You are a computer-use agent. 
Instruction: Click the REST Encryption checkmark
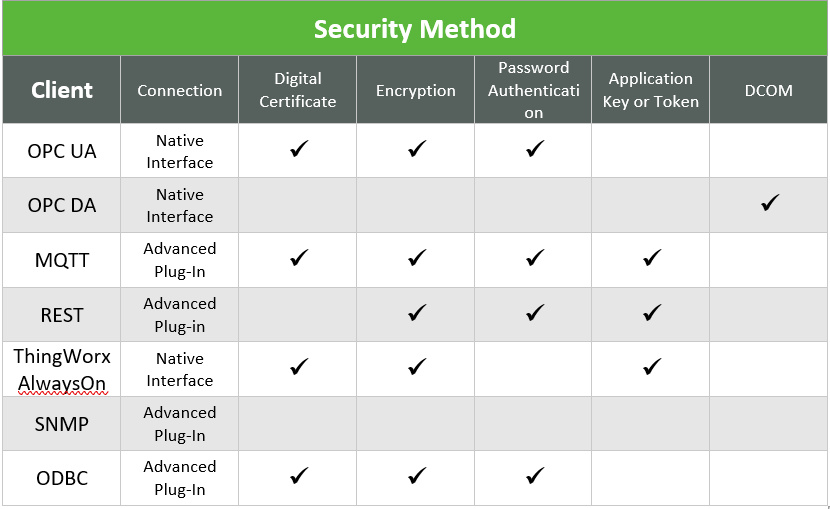tap(417, 313)
